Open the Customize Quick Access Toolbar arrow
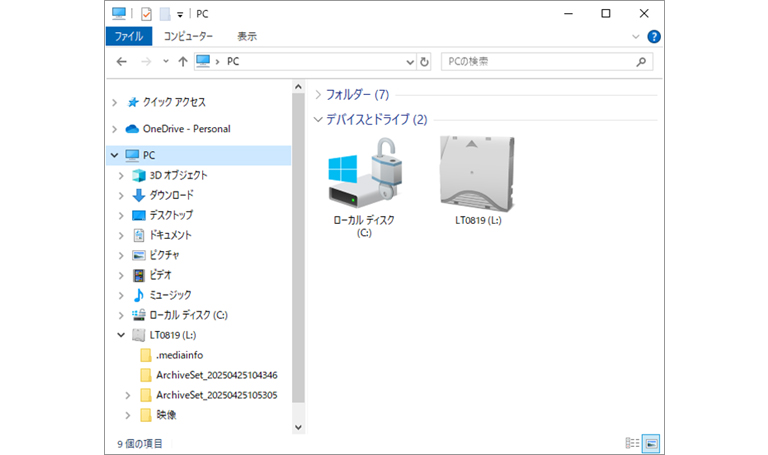The image size is (768, 455). (x=180, y=15)
